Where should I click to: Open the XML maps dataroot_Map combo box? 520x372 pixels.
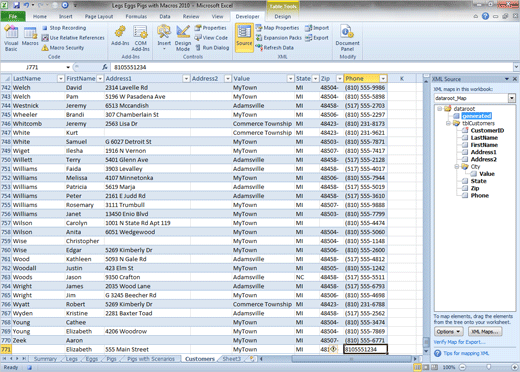point(475,98)
